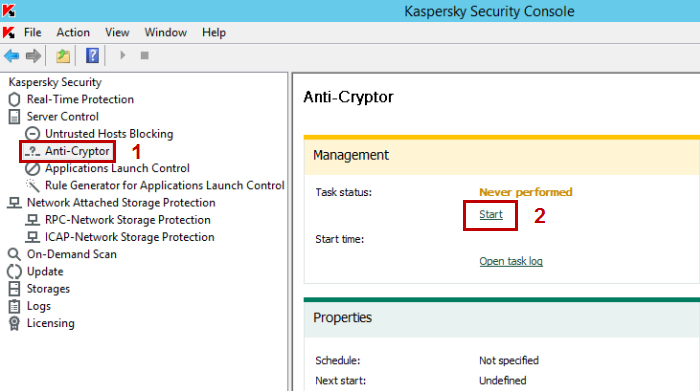Click the Forward arrow toolbar icon
This screenshot has width=700, height=391.
tap(33, 56)
